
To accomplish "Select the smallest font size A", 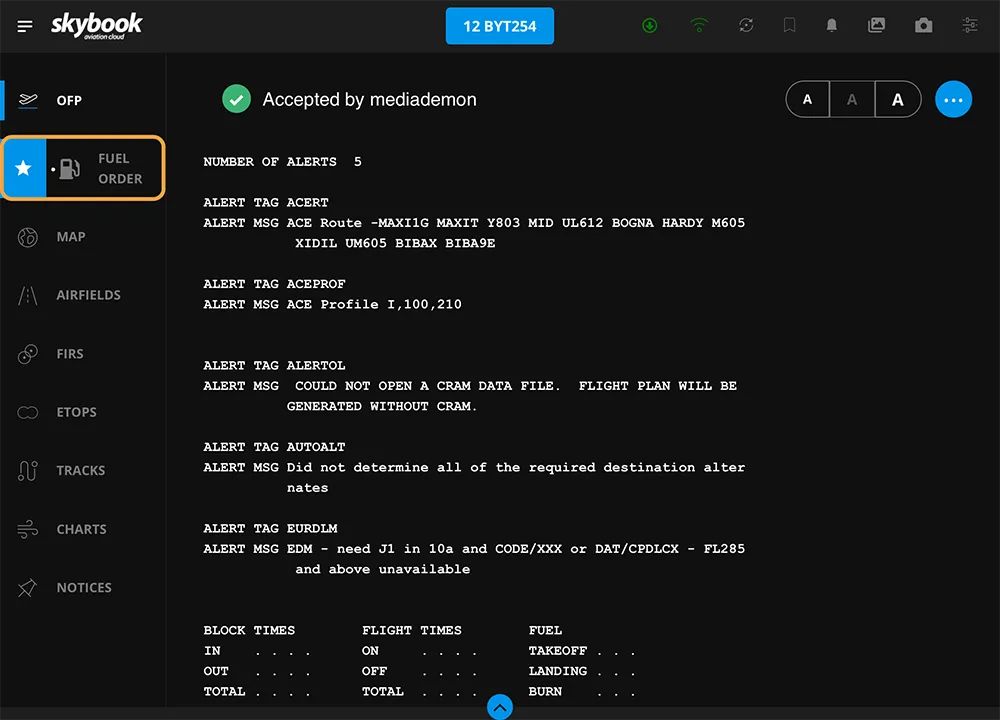I will click(x=808, y=99).
